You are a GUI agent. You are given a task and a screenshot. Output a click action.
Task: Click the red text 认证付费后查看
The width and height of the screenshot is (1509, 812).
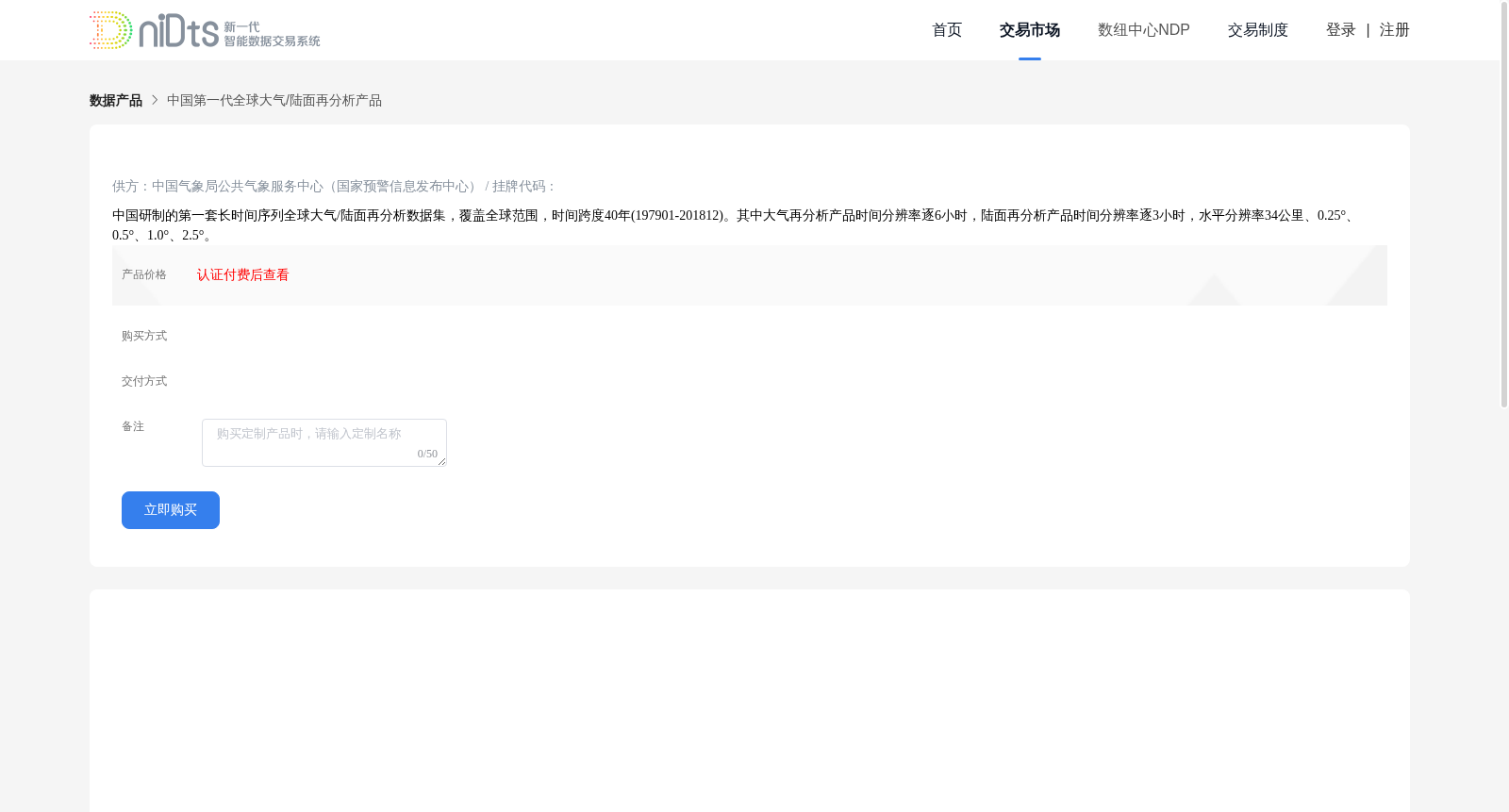tap(243, 275)
